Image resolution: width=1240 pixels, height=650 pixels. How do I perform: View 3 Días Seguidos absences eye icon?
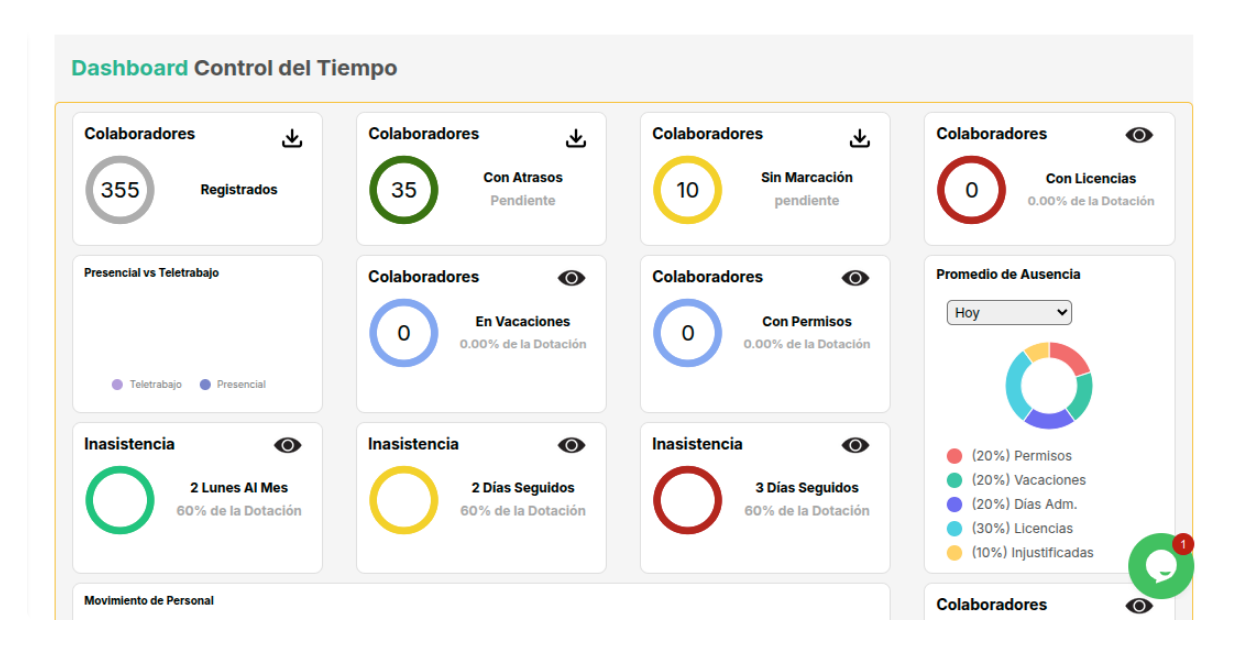[855, 445]
